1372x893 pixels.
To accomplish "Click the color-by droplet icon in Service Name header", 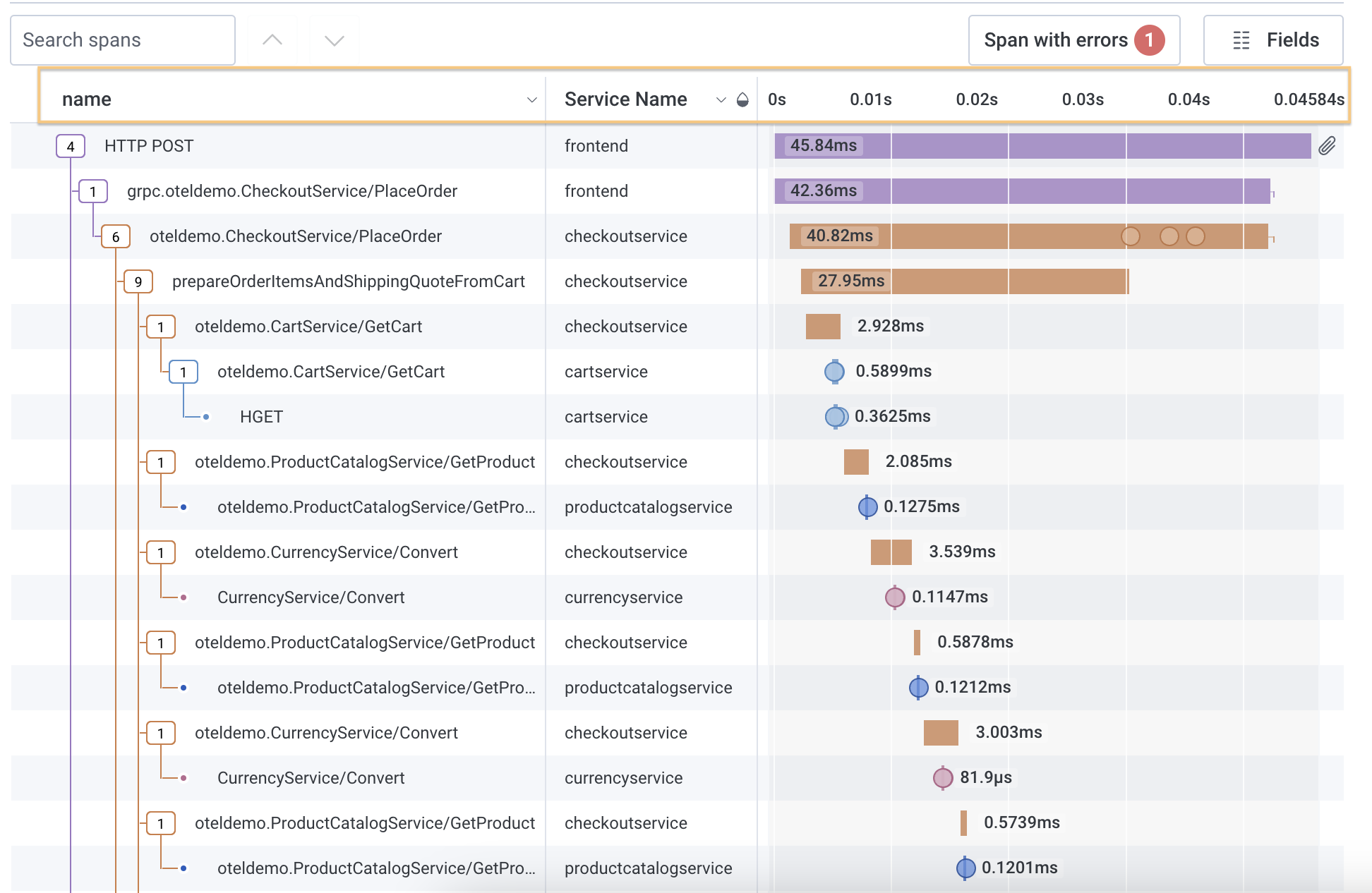I will pyautogui.click(x=742, y=99).
